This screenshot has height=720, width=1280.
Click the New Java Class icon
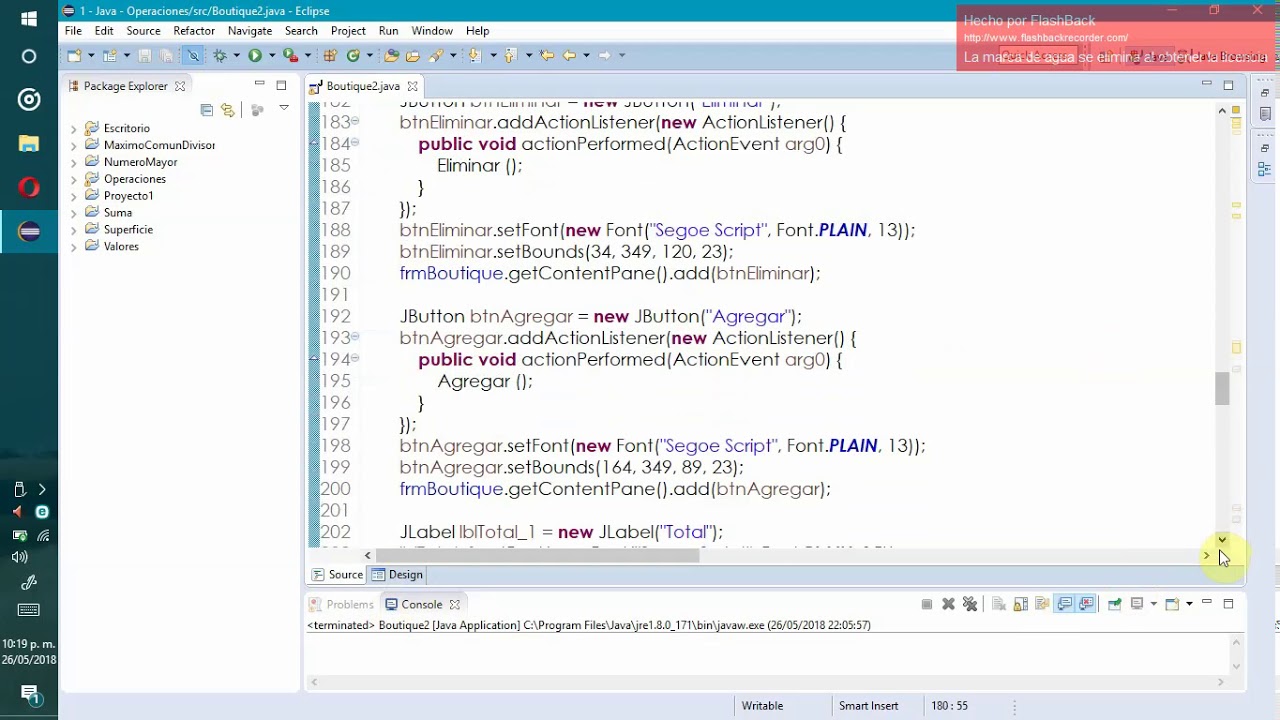pyautogui.click(x=353, y=55)
